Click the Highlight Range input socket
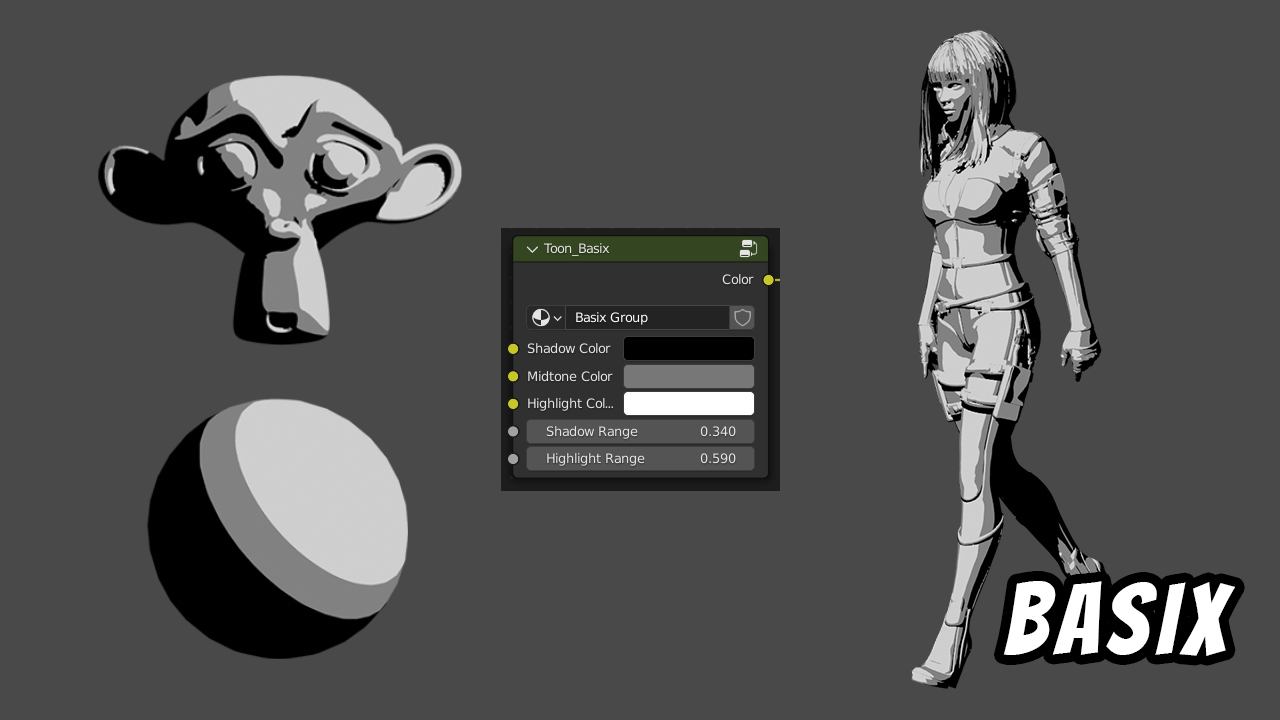1280x720 pixels. pos(513,458)
